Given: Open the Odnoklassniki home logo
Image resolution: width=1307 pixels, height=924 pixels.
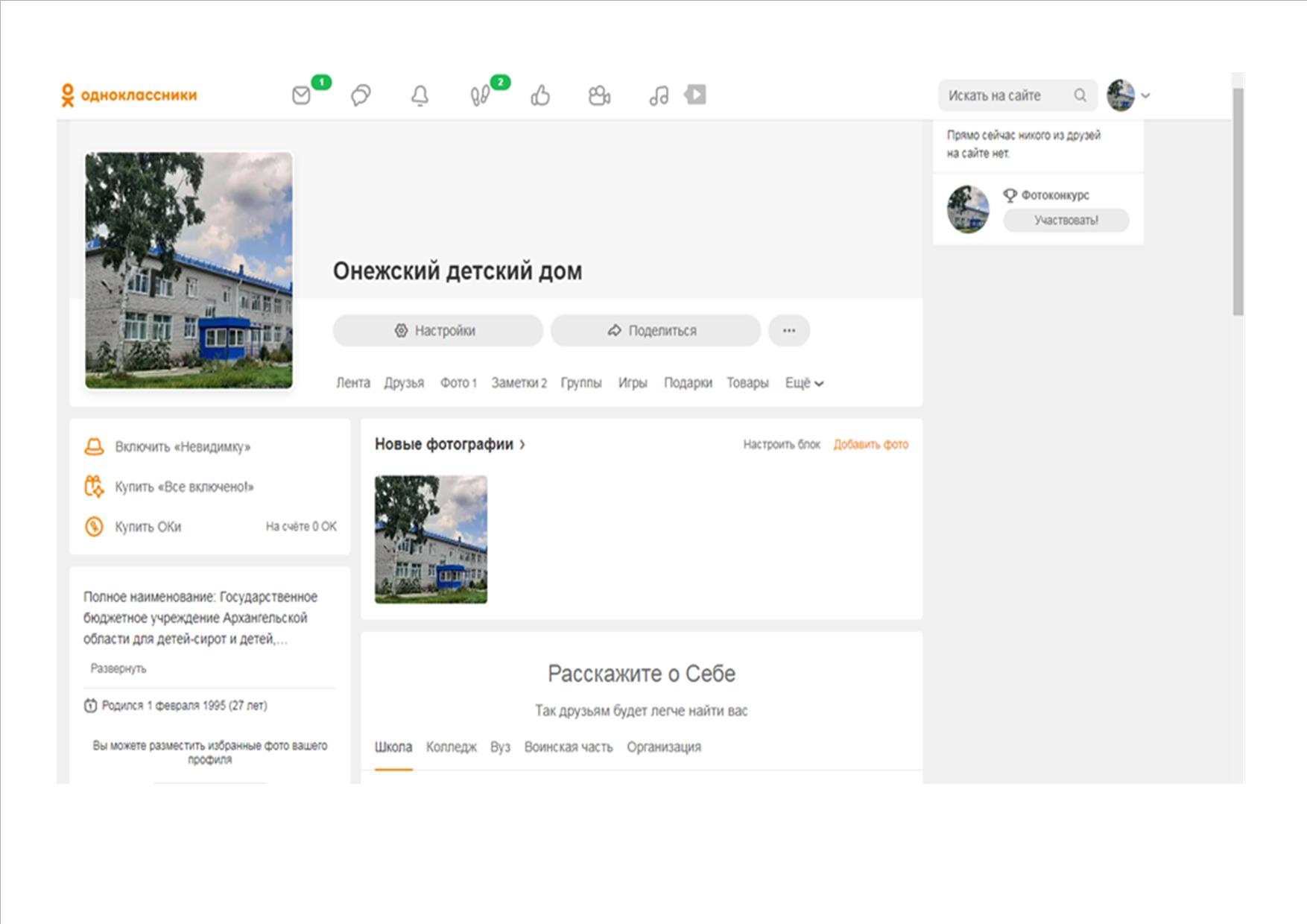Looking at the screenshot, I should [129, 95].
